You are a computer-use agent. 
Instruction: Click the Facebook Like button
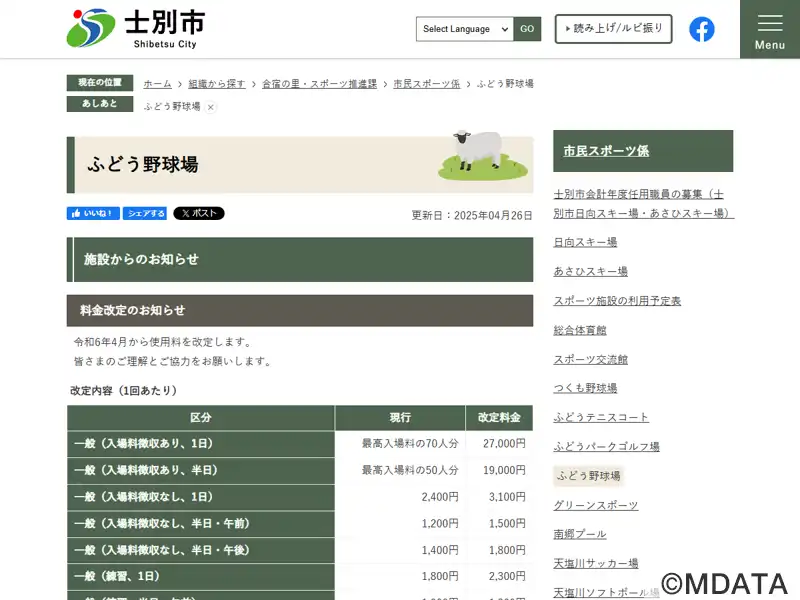point(93,213)
